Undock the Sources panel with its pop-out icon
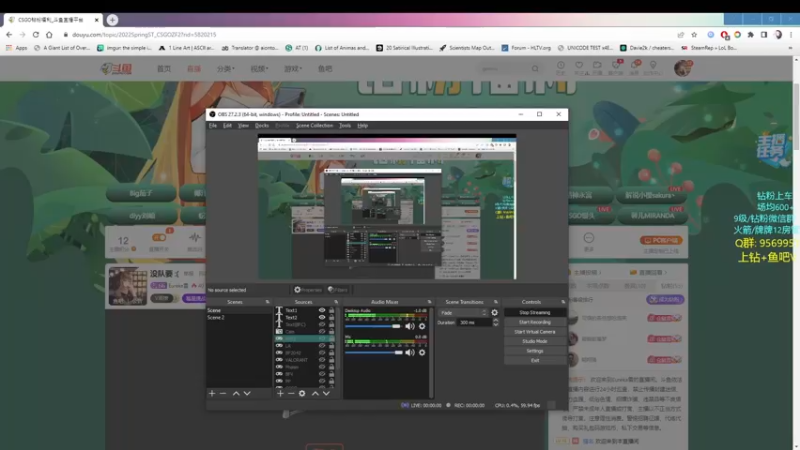 coord(336,302)
